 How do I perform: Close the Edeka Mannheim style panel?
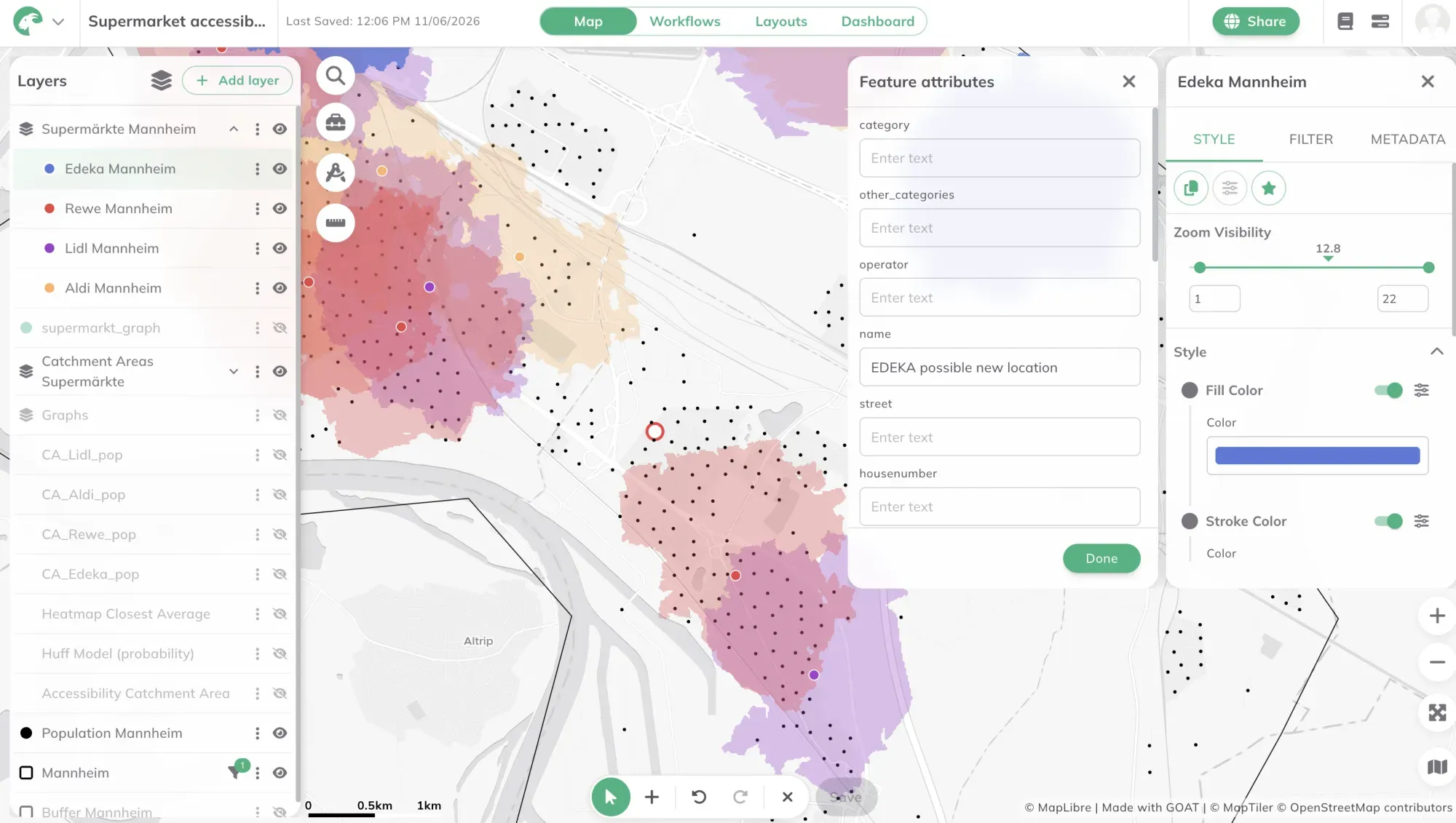coord(1428,82)
